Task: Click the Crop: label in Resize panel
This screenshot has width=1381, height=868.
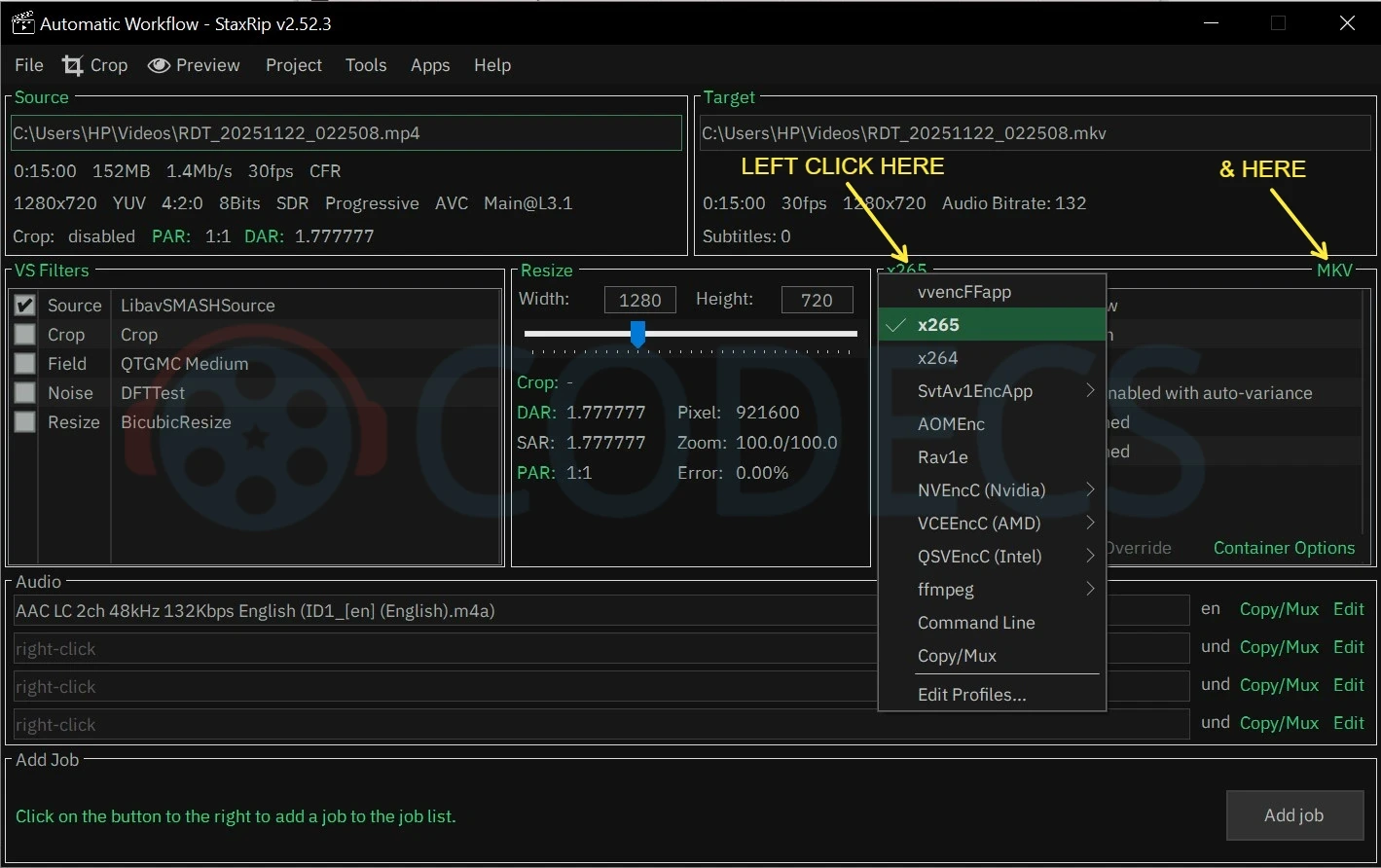Action: (x=538, y=383)
